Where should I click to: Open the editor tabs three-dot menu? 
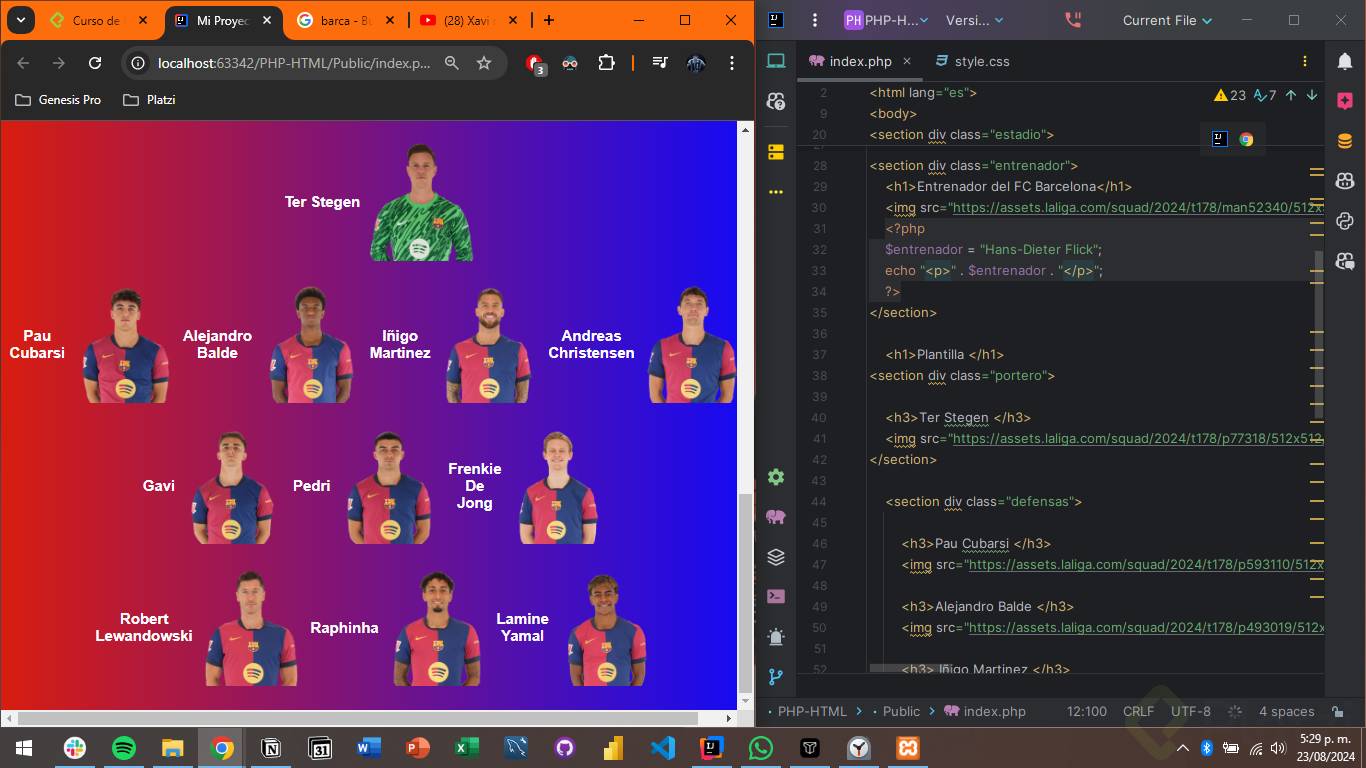(1305, 61)
